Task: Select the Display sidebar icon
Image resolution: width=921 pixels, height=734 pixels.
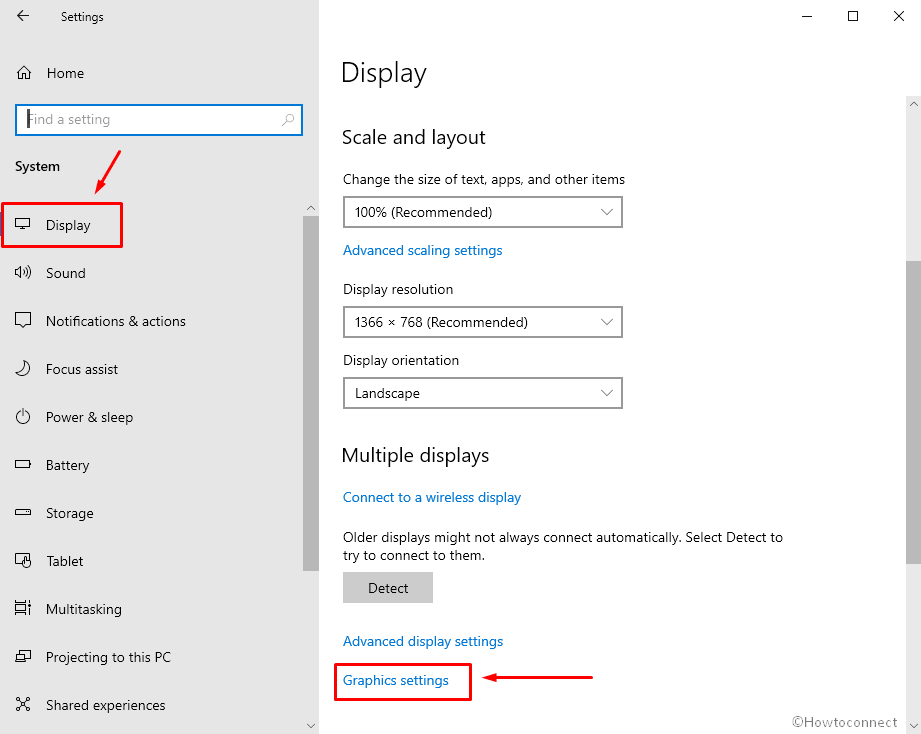Action: [x=24, y=224]
